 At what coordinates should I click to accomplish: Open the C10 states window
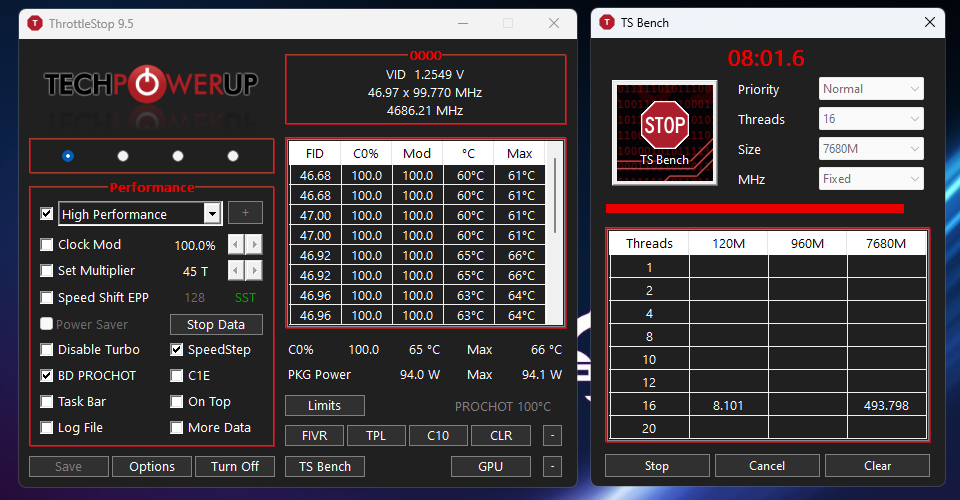tap(438, 436)
